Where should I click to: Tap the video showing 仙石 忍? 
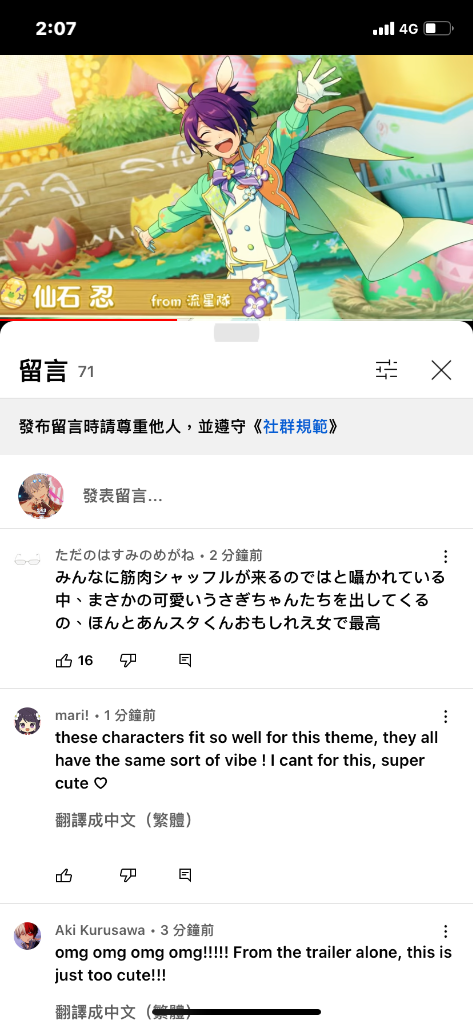click(237, 187)
